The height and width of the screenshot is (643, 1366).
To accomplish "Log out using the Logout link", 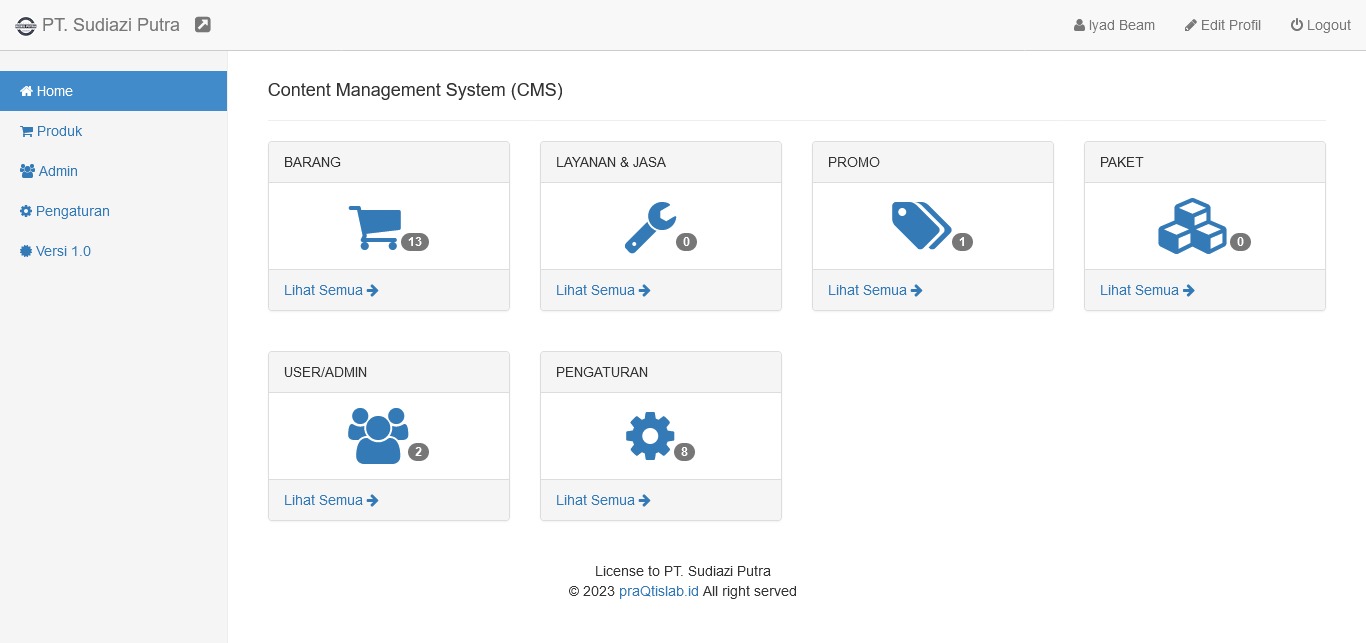I will pos(1320,25).
